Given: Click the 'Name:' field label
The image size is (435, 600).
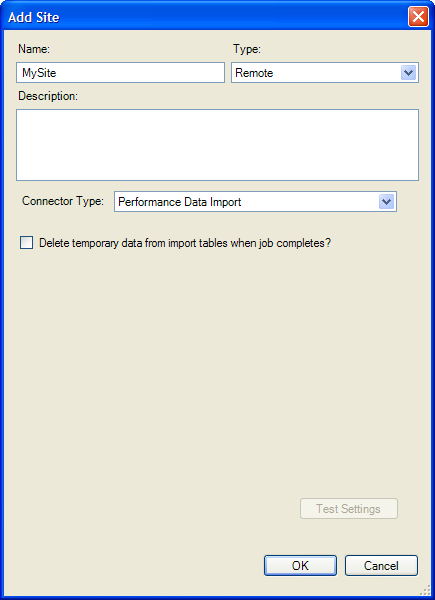Looking at the screenshot, I should click(x=34, y=49).
